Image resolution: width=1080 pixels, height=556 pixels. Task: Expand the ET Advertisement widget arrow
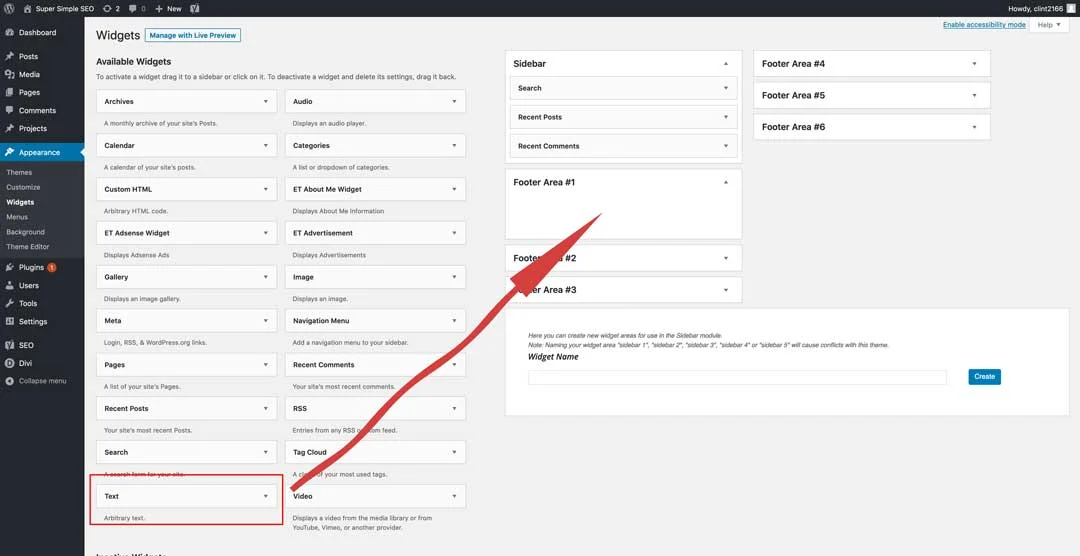coord(455,233)
